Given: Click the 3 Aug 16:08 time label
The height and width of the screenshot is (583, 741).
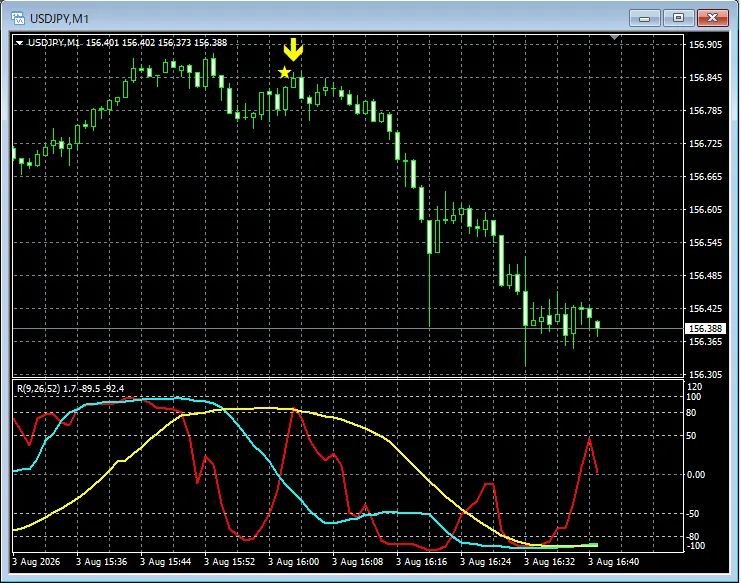Looking at the screenshot, I should [358, 562].
